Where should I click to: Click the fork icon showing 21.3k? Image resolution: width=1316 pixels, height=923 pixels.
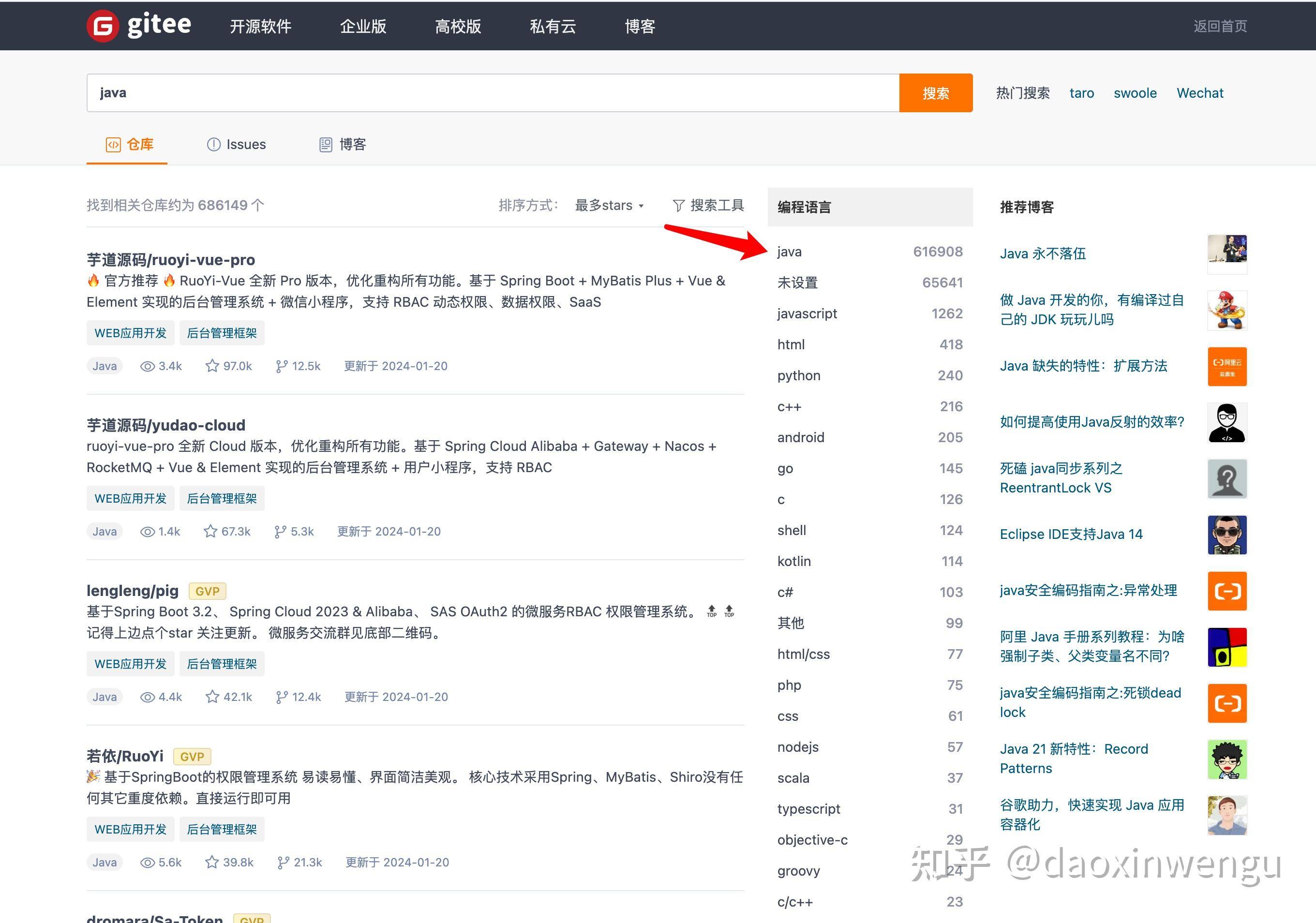point(283,863)
